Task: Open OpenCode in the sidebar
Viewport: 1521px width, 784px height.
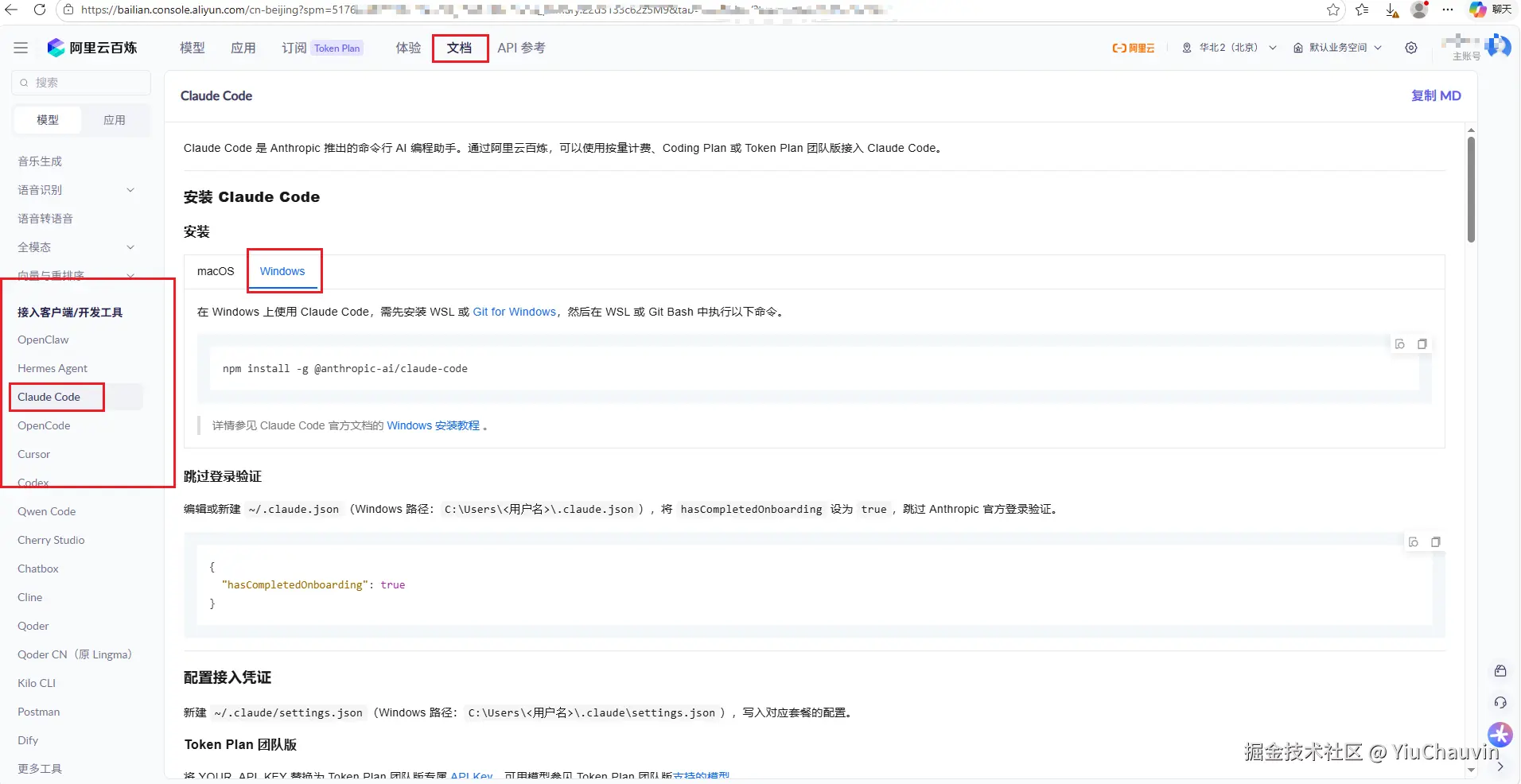Action: tap(44, 425)
